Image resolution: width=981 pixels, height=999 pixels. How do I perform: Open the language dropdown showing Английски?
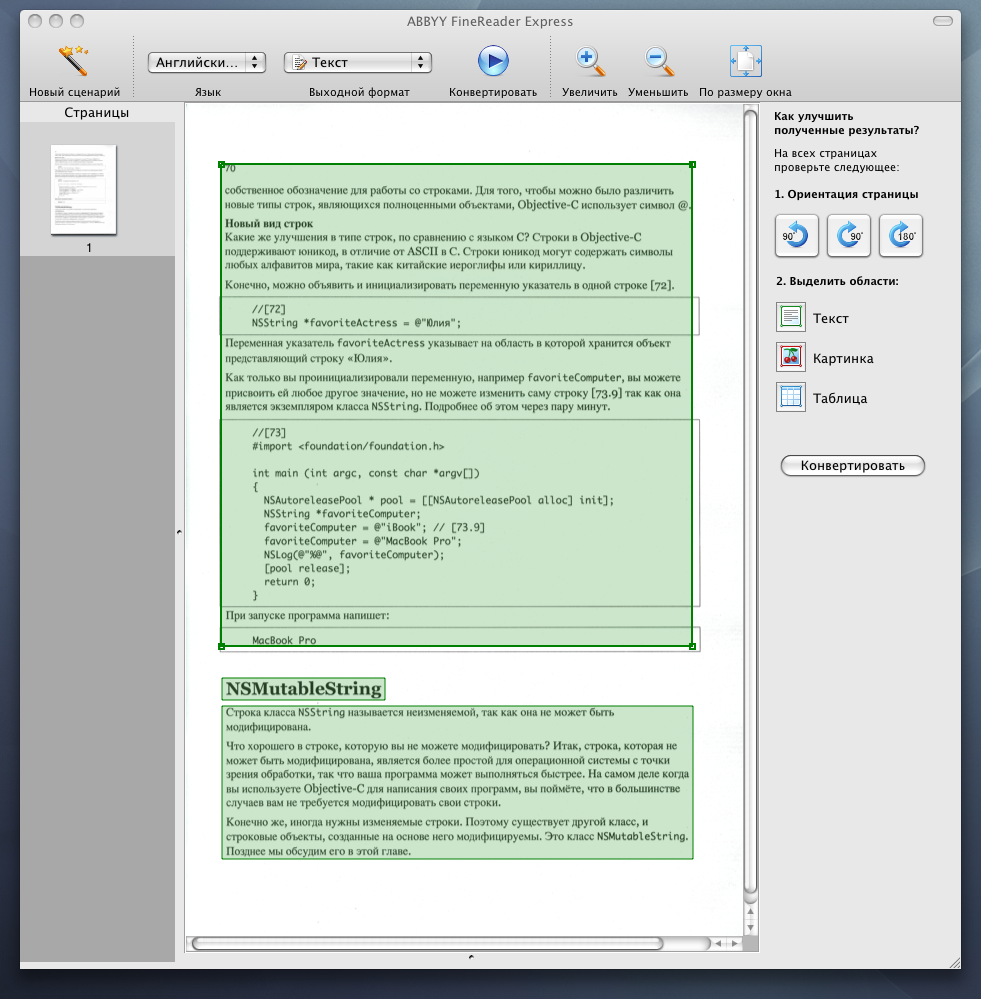pos(206,62)
